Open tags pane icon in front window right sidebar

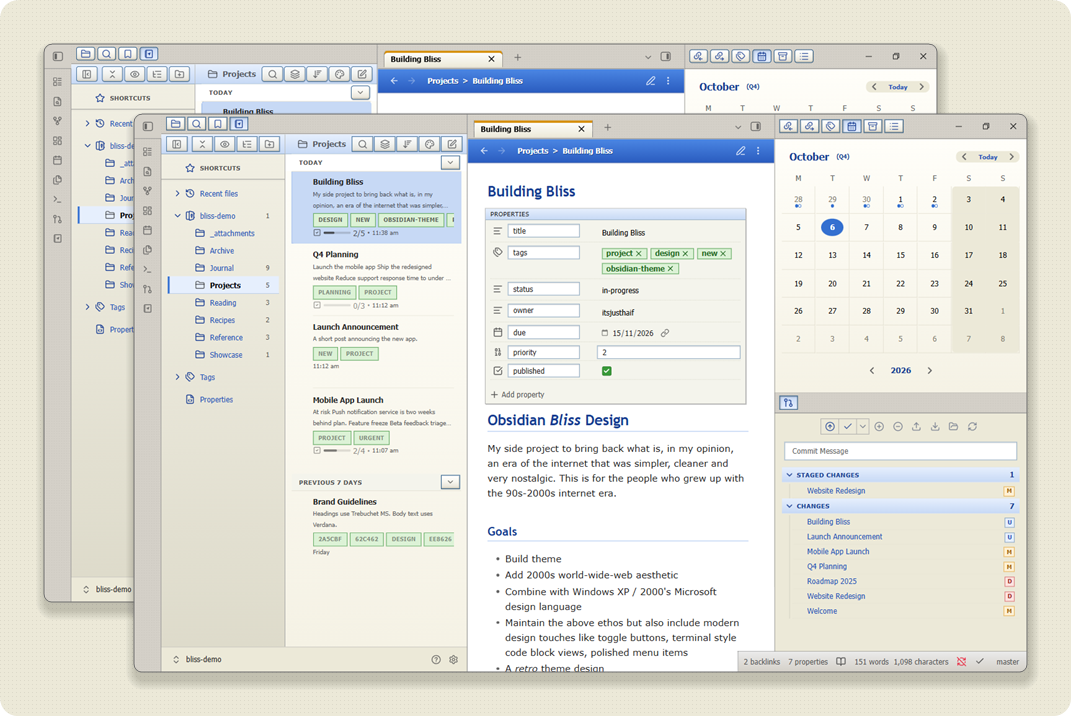tap(831, 126)
